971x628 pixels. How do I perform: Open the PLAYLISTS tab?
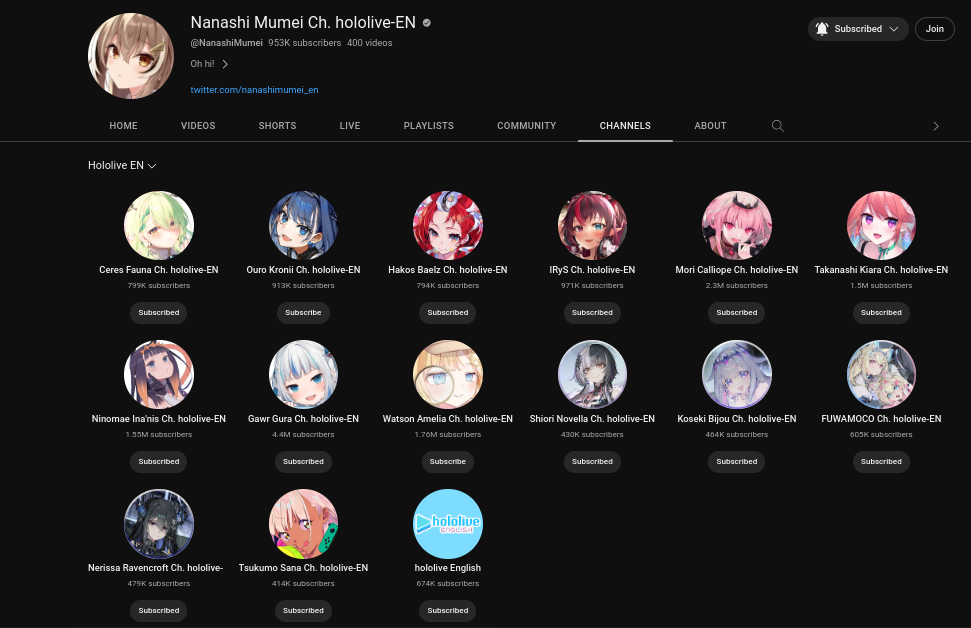(x=429, y=126)
